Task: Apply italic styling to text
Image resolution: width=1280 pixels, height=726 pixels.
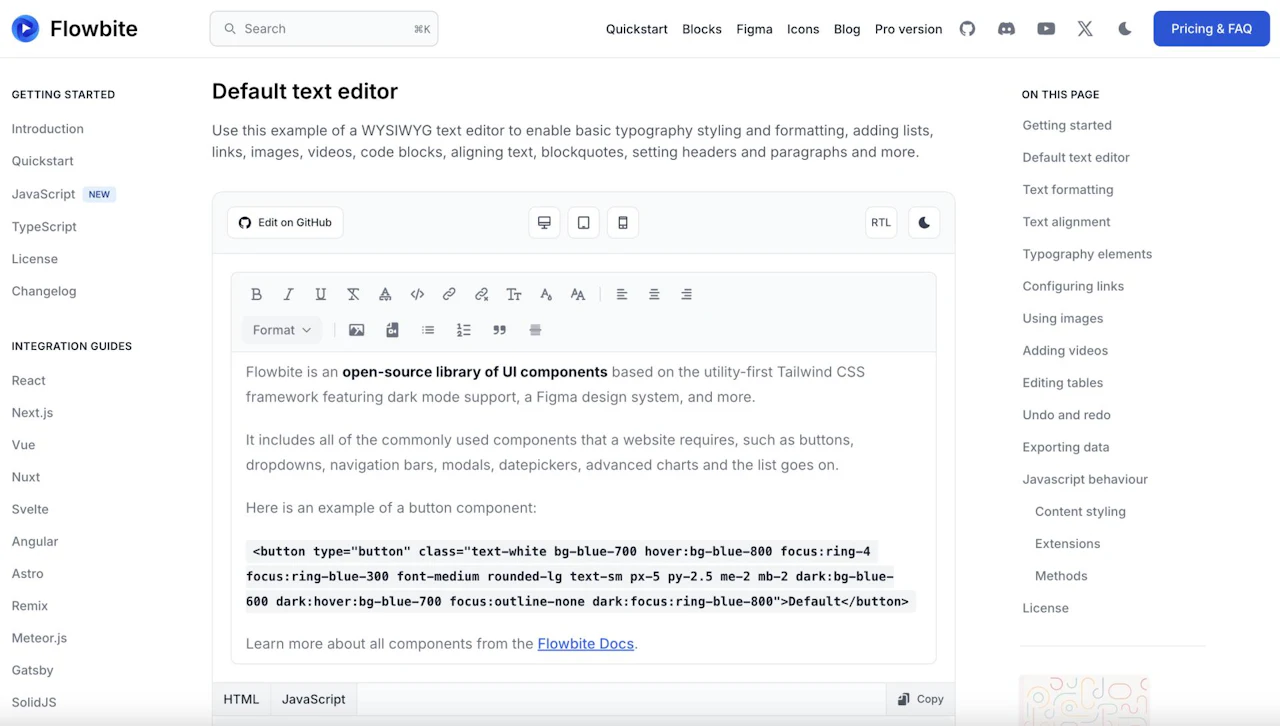Action: pos(288,294)
